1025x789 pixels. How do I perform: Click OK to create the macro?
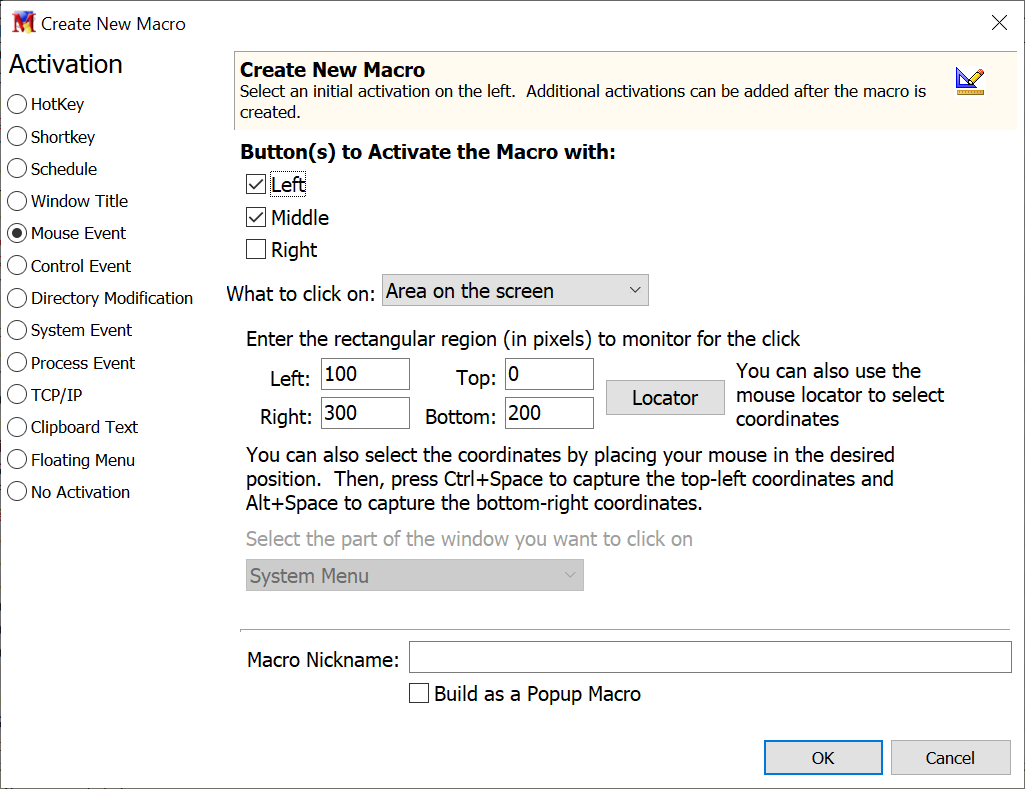point(823,758)
